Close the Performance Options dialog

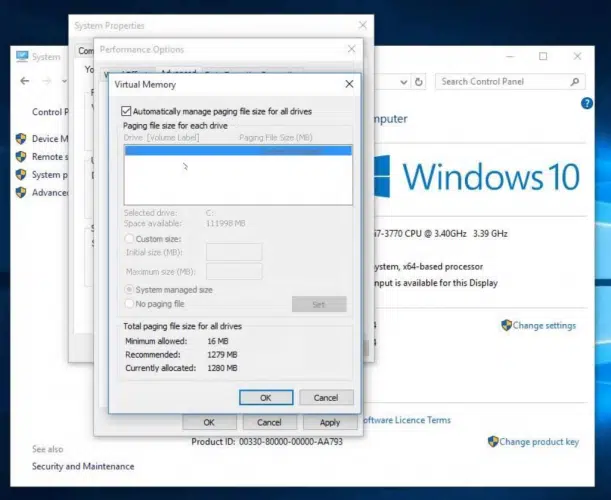click(x=351, y=49)
